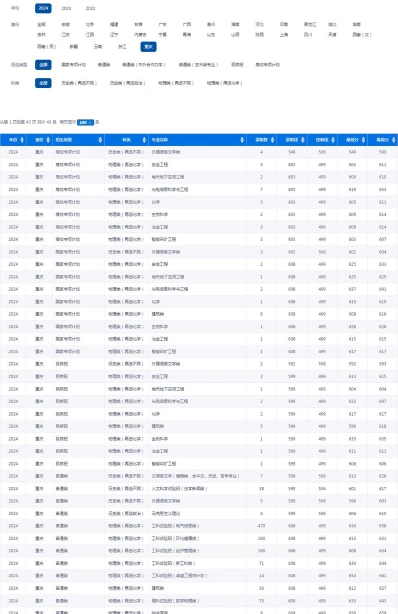Filter subject by 历史类（再选不限）
The height and width of the screenshot is (614, 398).
[x=79, y=83]
